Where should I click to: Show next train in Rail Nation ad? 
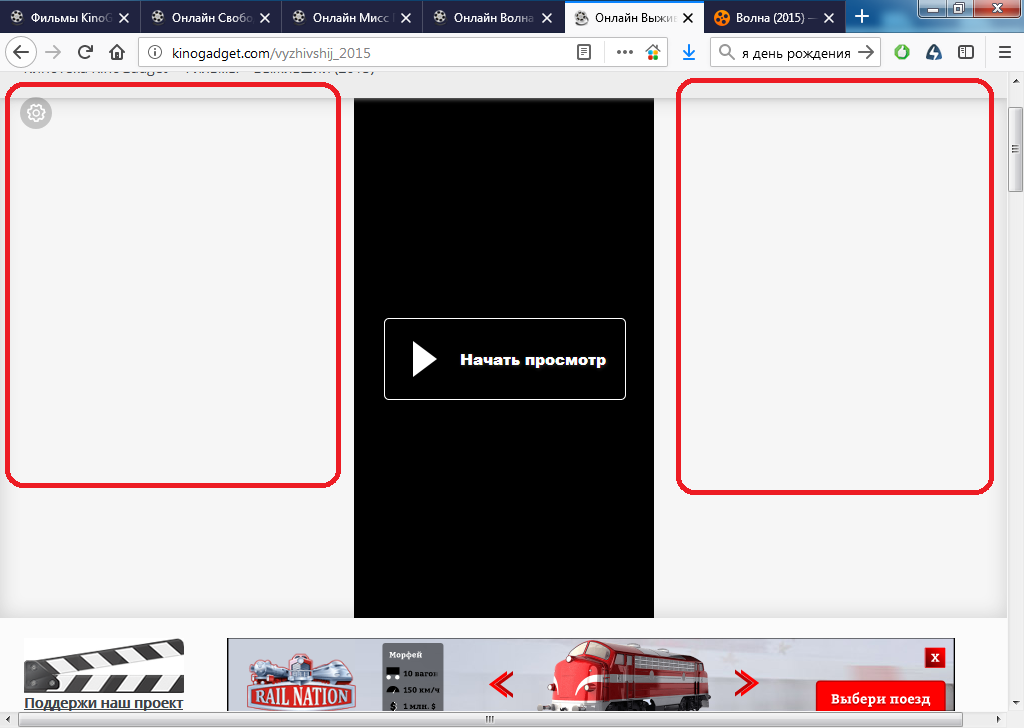tap(746, 684)
